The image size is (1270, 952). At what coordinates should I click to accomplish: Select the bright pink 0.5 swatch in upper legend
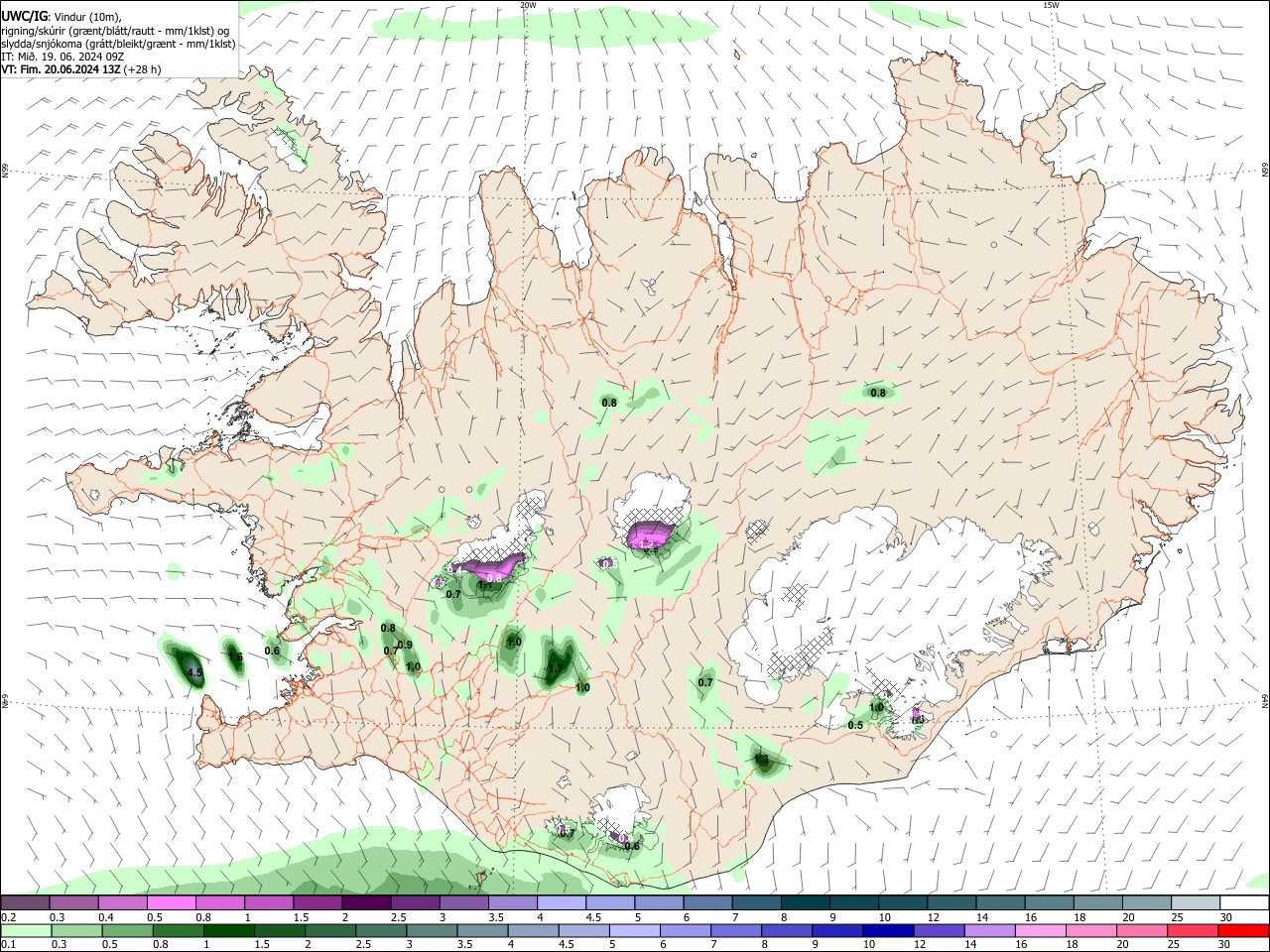click(171, 902)
